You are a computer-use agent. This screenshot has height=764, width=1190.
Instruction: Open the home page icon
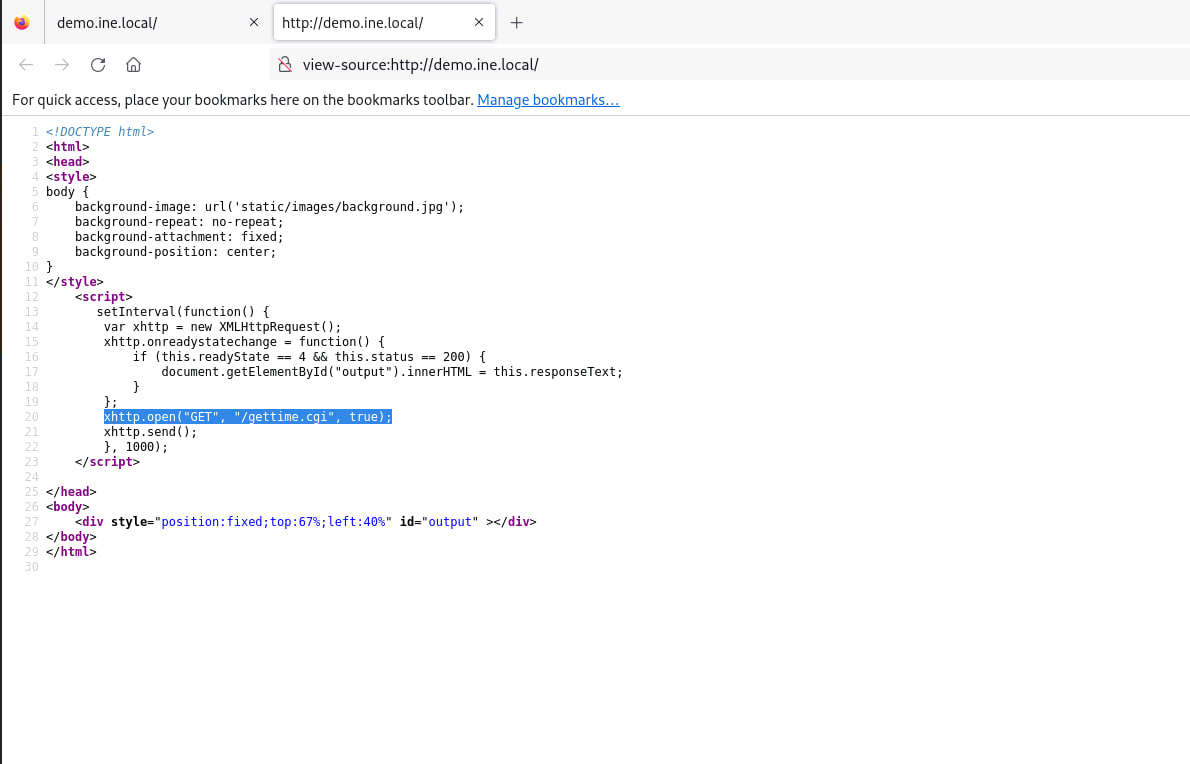[x=134, y=64]
